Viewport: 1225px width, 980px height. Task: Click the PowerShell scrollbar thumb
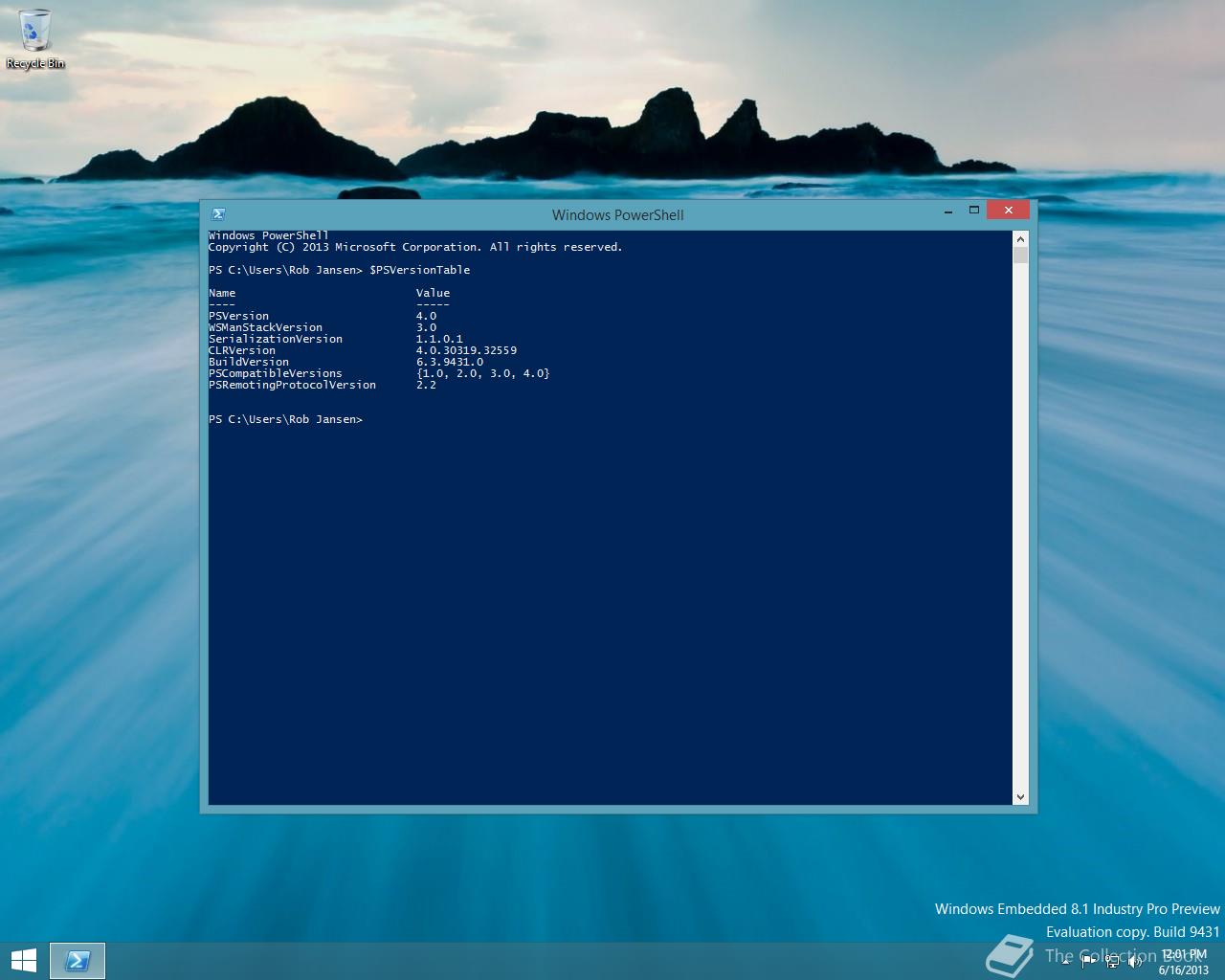[1020, 255]
